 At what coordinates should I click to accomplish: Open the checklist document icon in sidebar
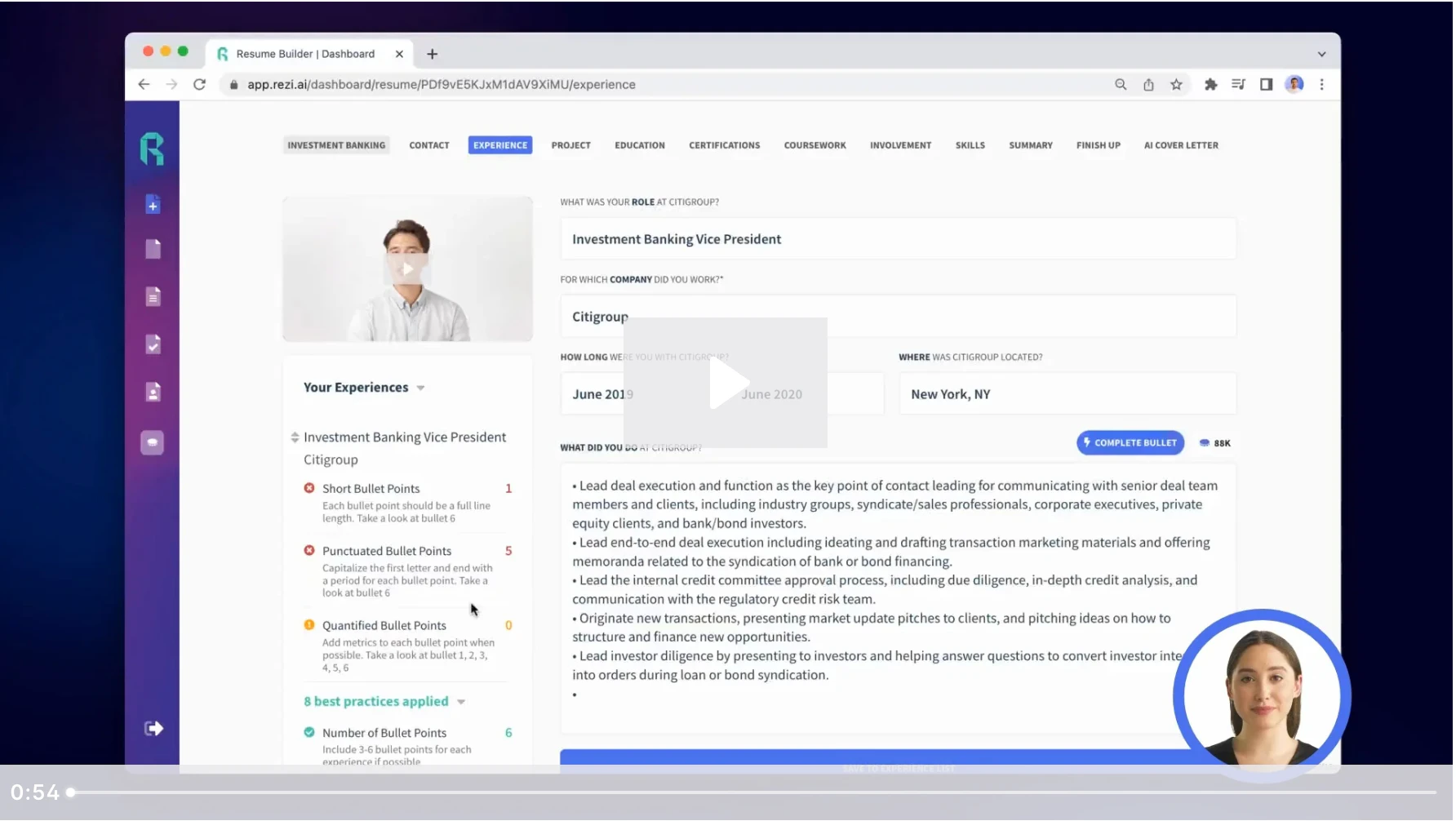coord(153,344)
